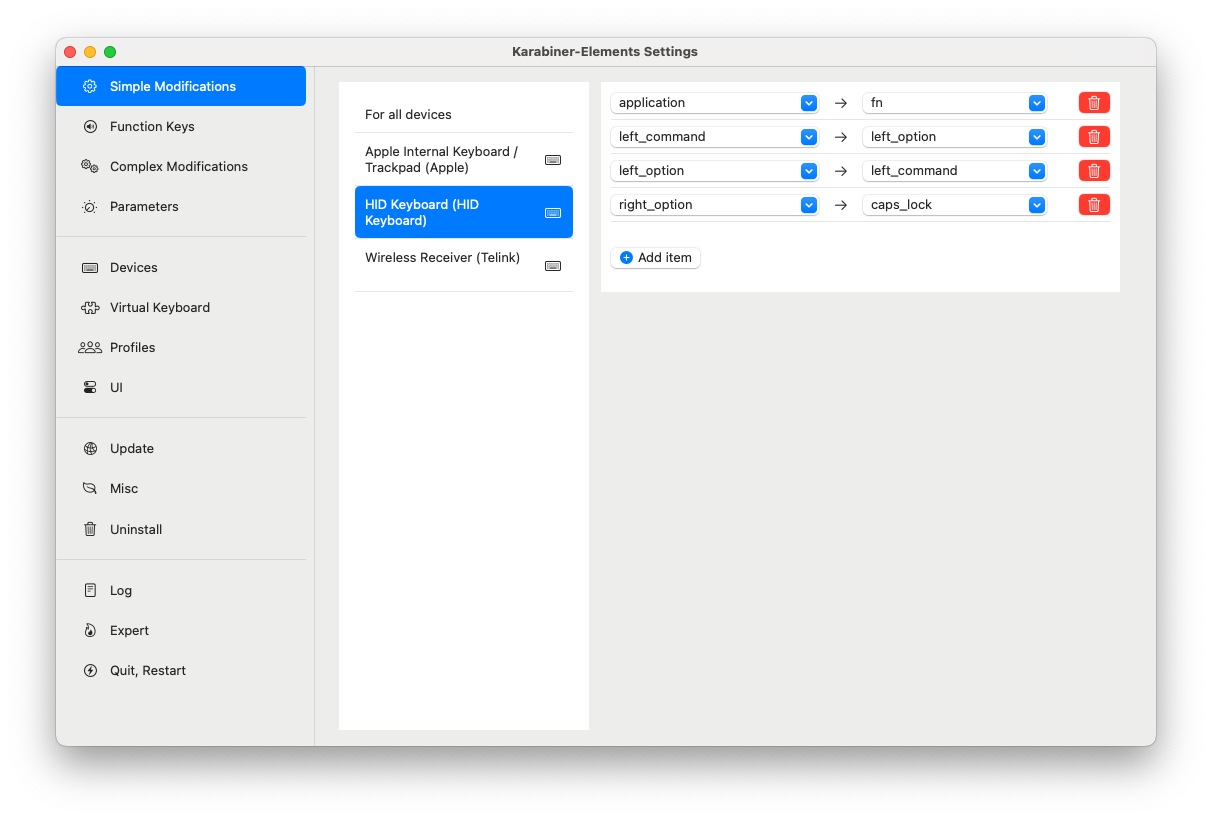1212x820 pixels.
Task: Click the plus icon of Add item
Action: (x=626, y=258)
